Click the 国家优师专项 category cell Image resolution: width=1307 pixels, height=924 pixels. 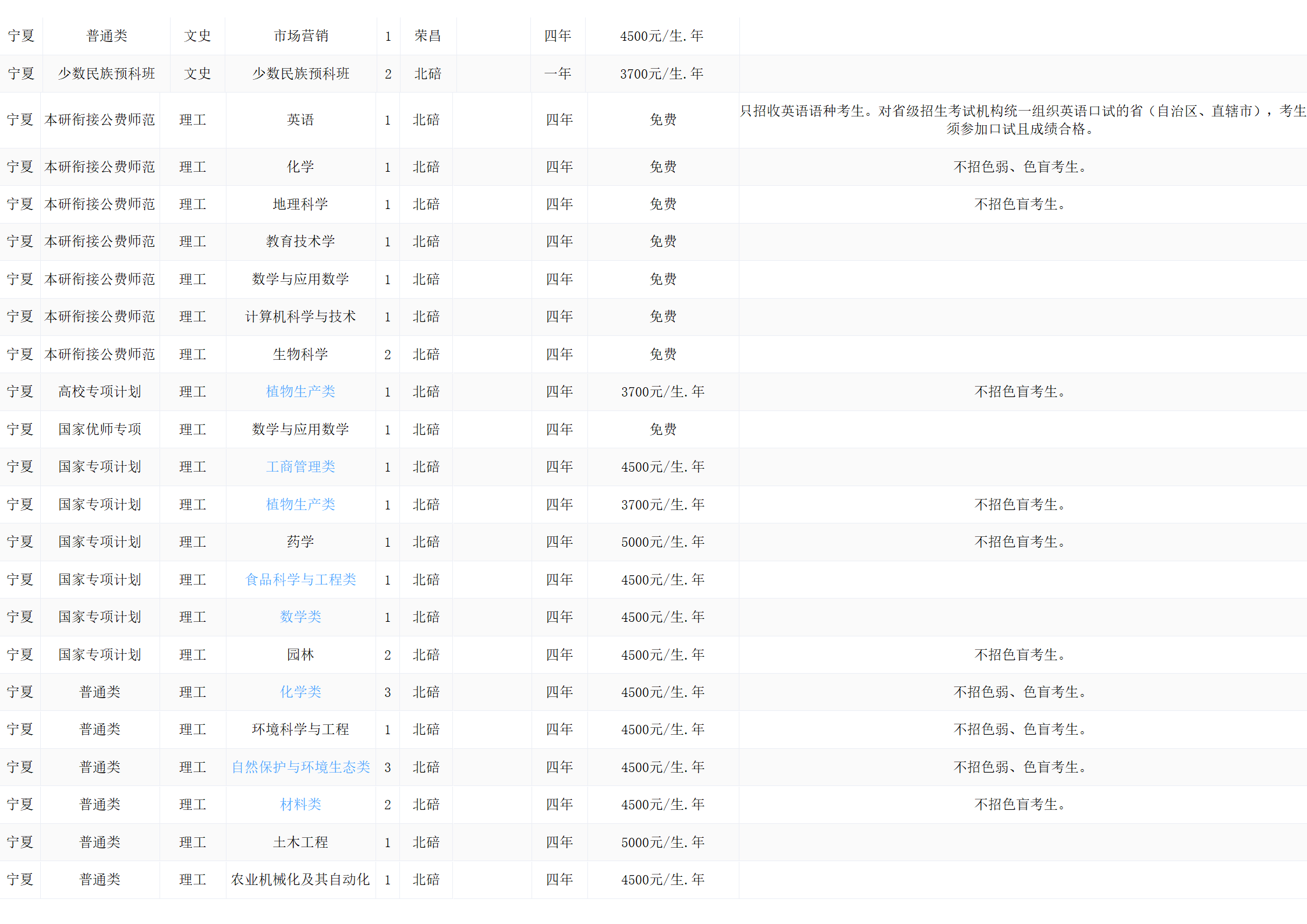tap(100, 430)
